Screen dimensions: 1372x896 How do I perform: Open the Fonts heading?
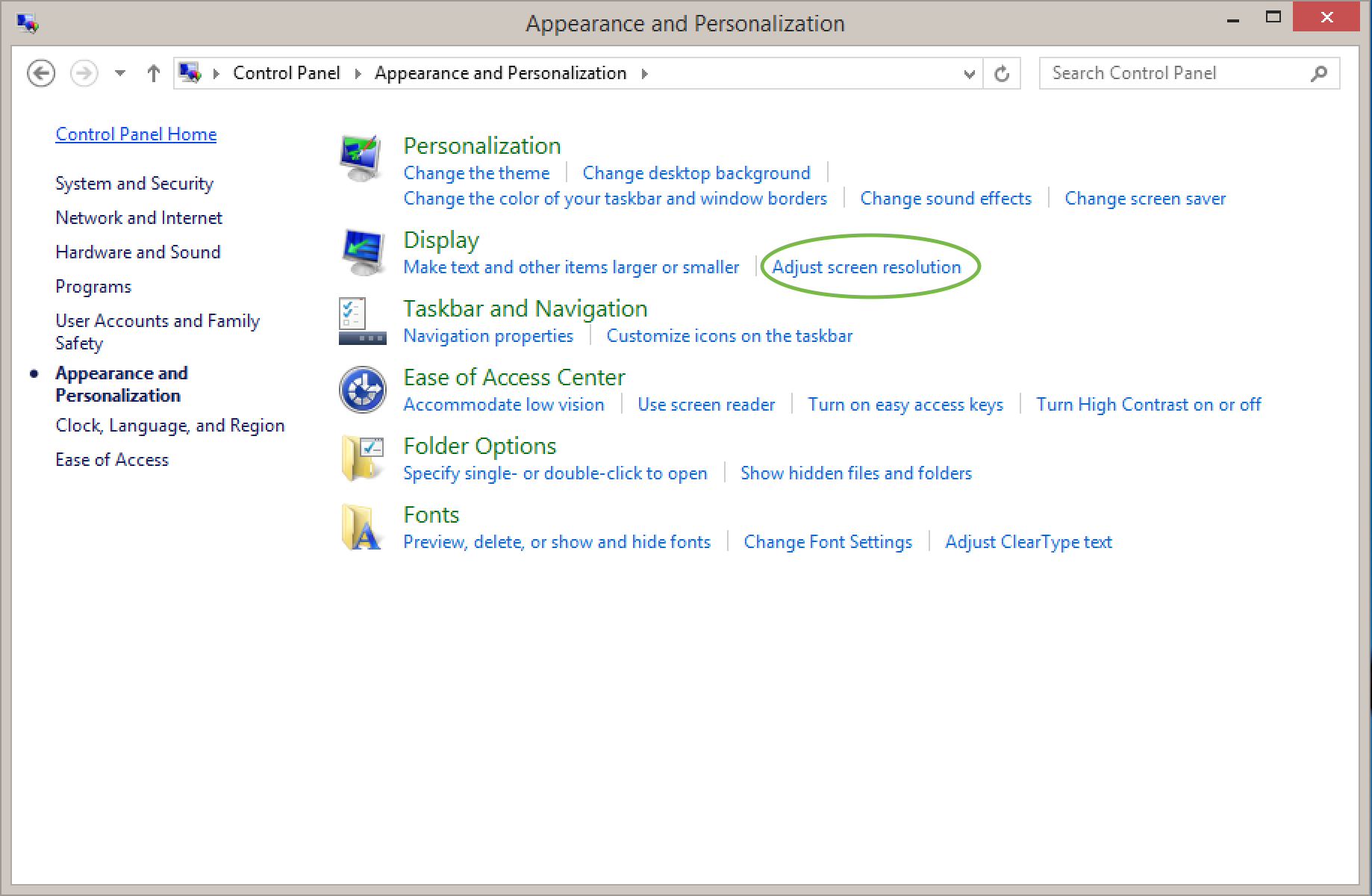coord(431,514)
